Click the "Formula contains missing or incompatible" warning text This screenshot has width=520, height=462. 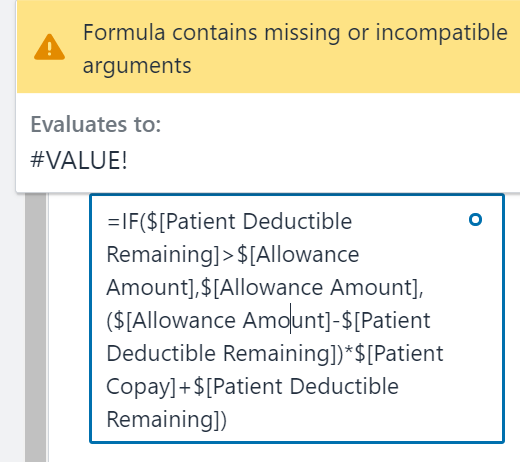(x=295, y=33)
